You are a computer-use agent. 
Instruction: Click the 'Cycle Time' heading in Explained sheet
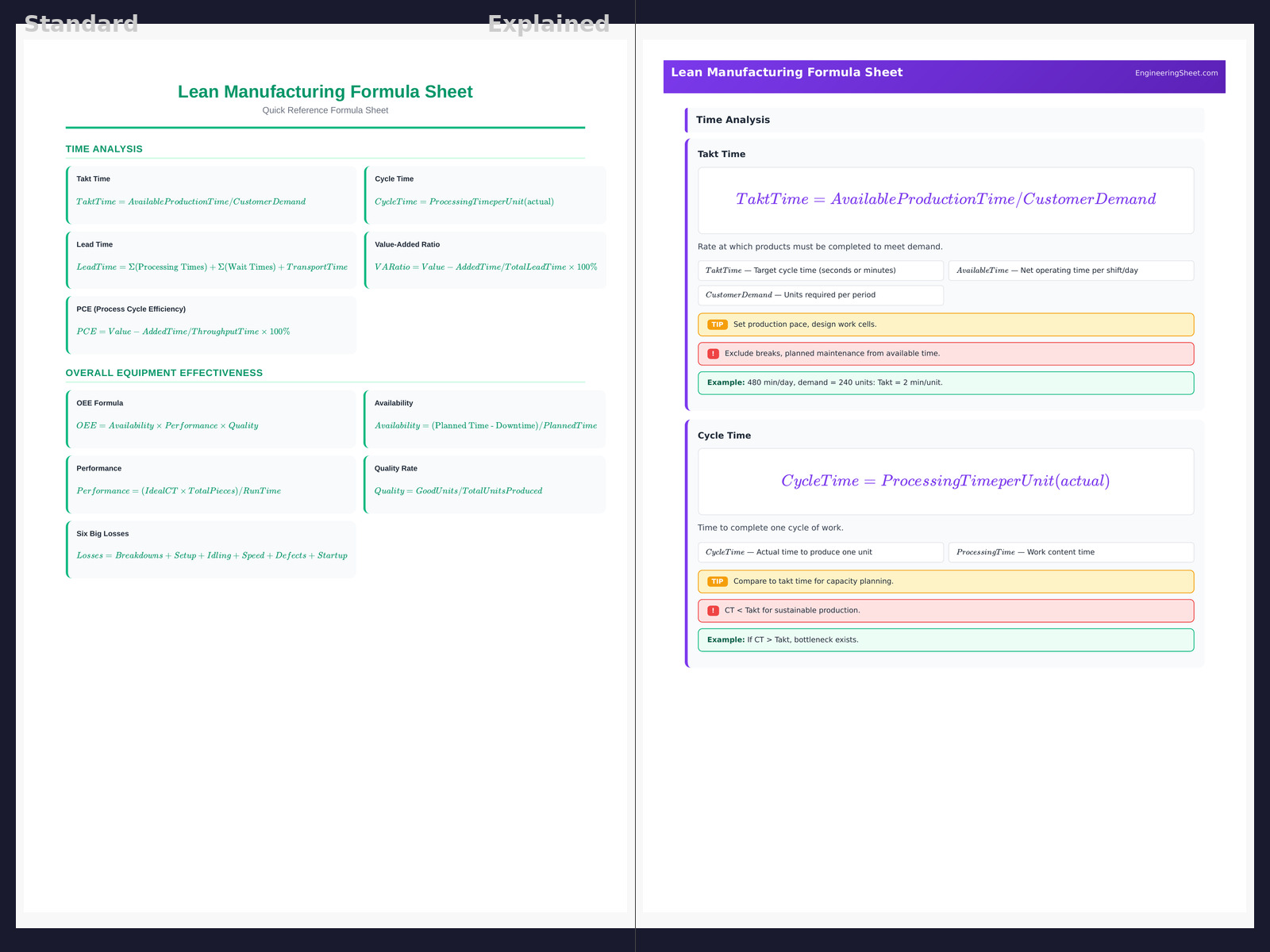tap(724, 436)
